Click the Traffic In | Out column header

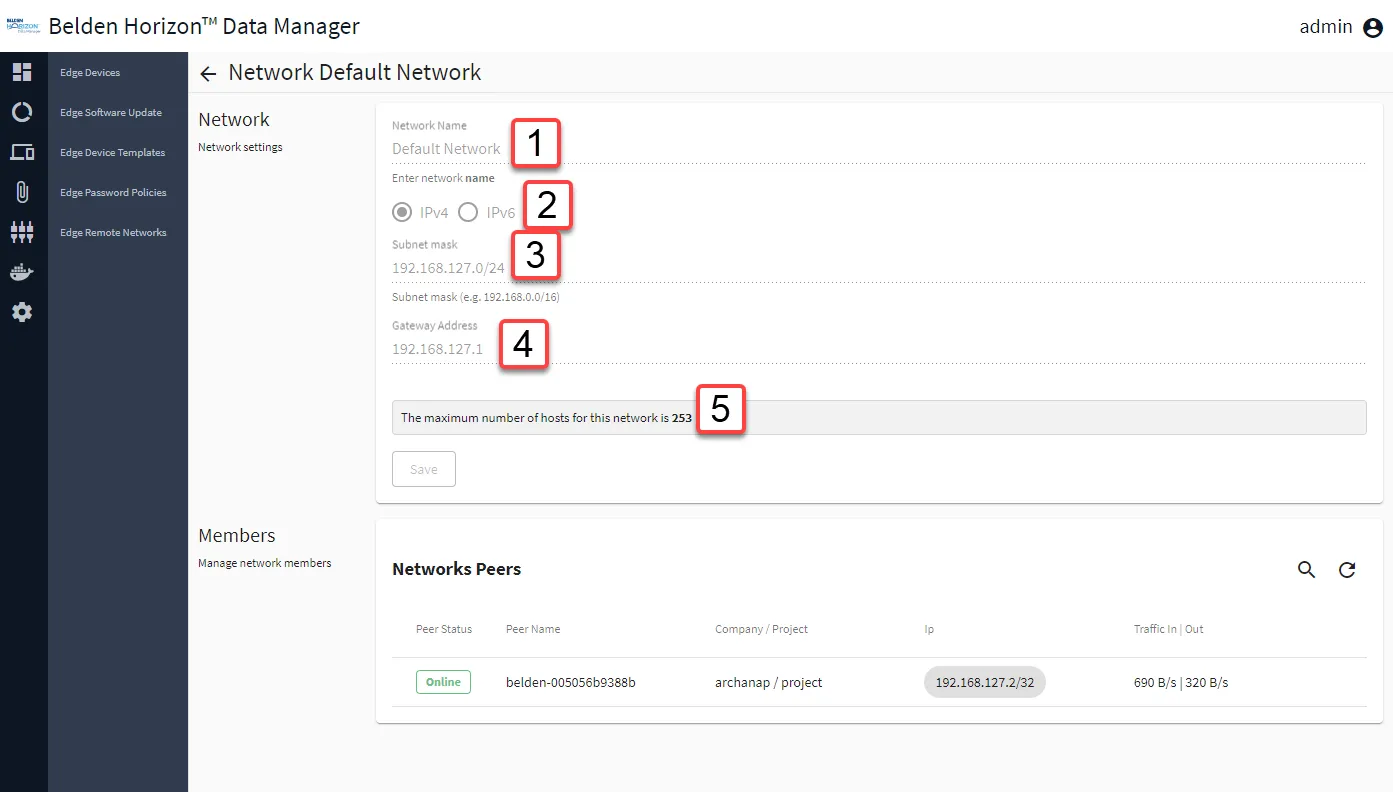click(1169, 629)
